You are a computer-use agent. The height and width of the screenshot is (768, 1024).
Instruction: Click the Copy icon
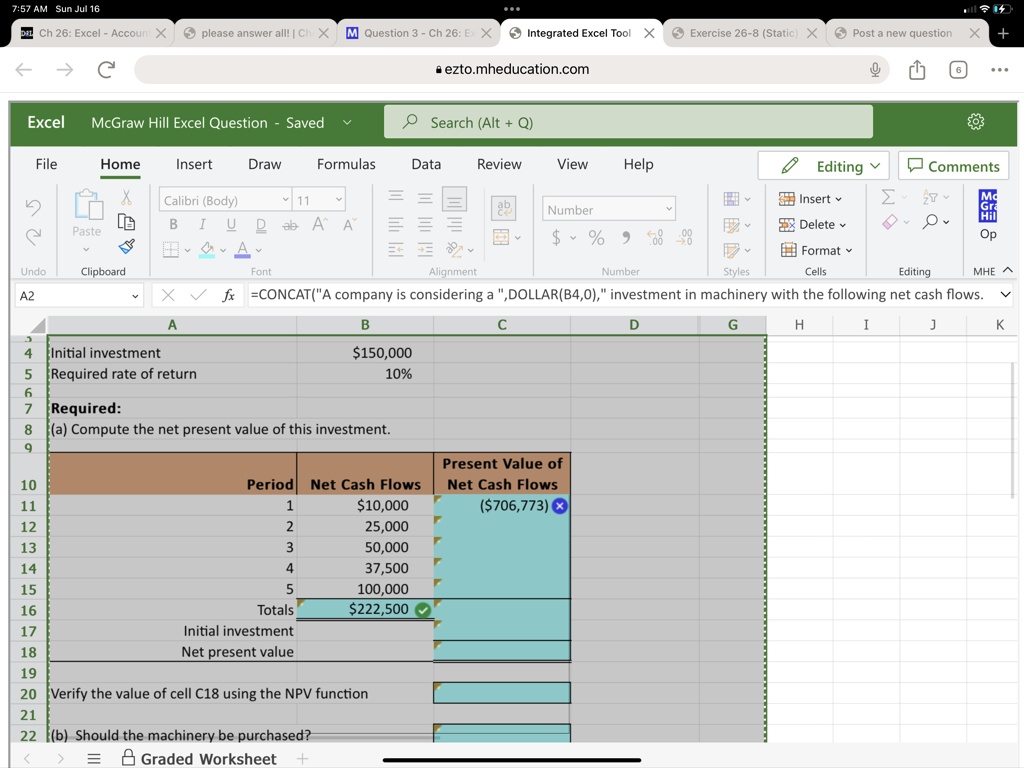tap(126, 222)
